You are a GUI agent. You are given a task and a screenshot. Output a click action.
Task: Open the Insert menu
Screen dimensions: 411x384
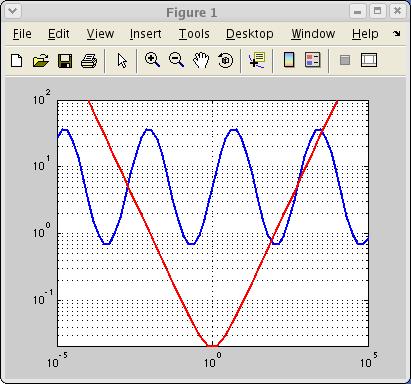[146, 34]
